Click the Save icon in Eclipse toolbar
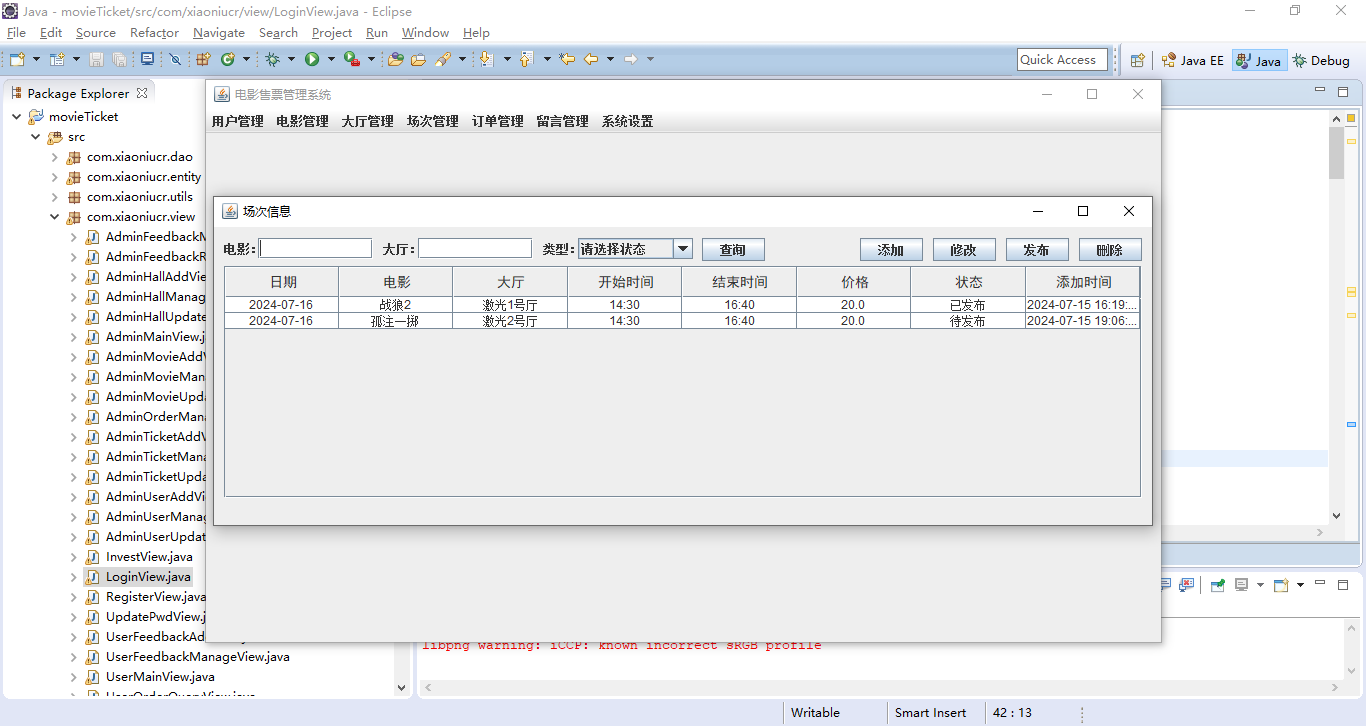This screenshot has width=1366, height=726. 96,59
